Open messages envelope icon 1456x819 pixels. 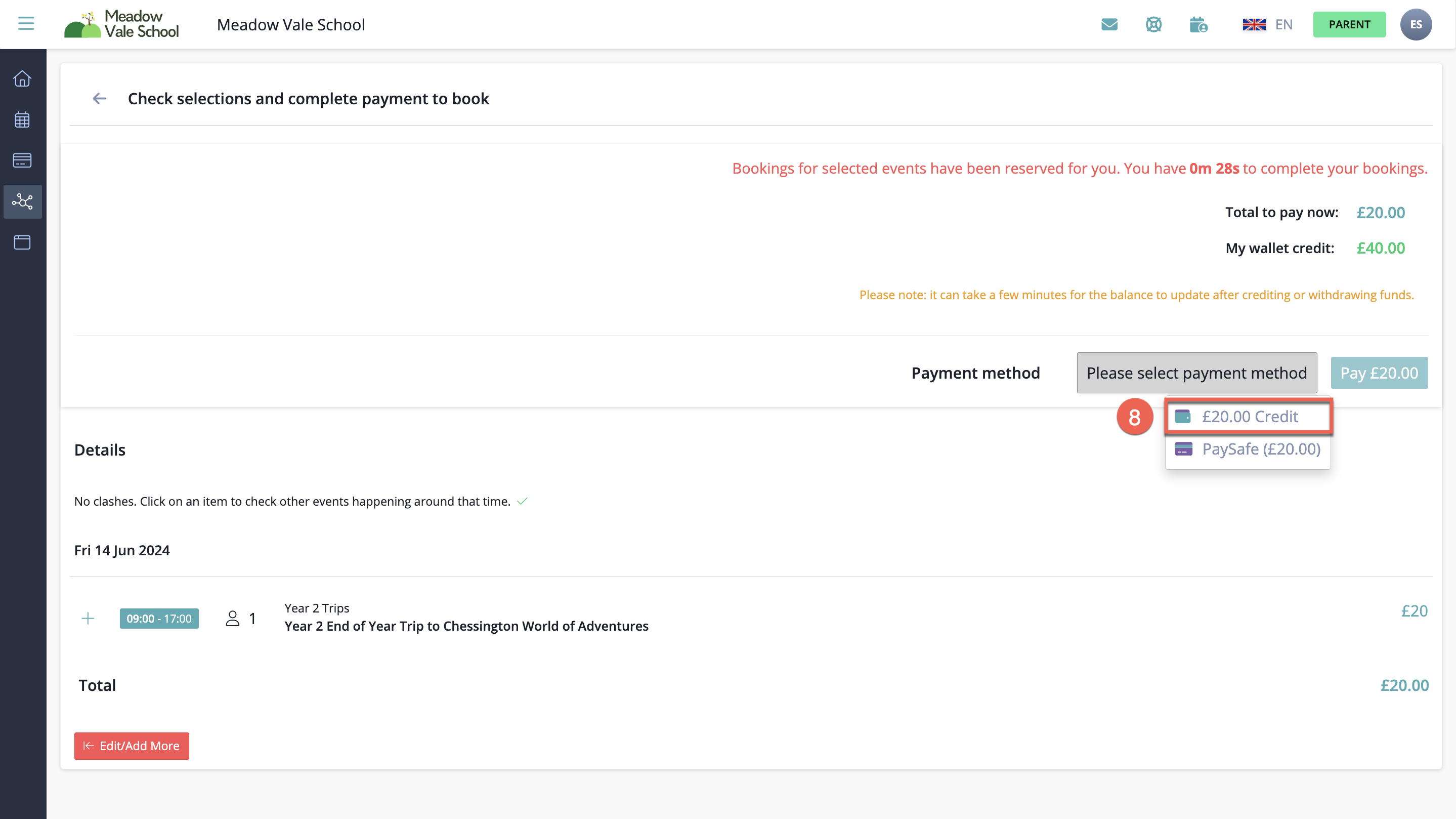(1109, 24)
